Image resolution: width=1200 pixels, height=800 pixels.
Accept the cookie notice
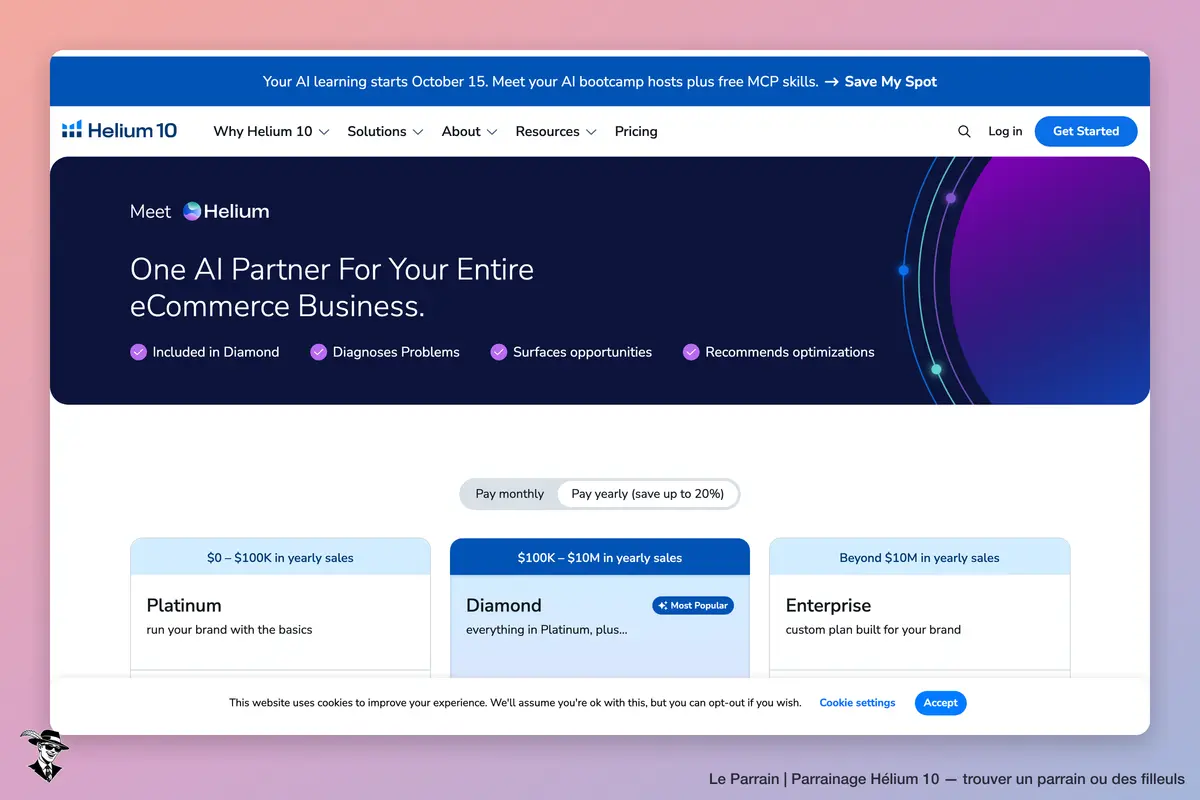point(941,703)
